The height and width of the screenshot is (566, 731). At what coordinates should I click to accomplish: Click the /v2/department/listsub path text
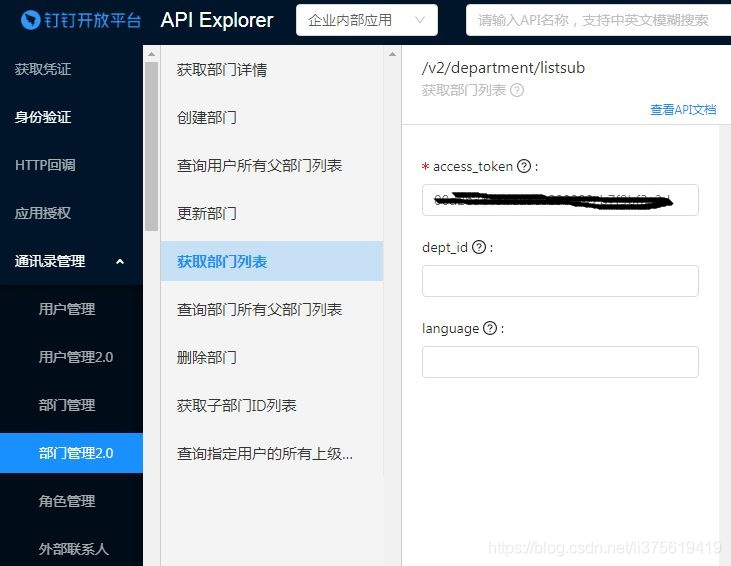point(503,68)
